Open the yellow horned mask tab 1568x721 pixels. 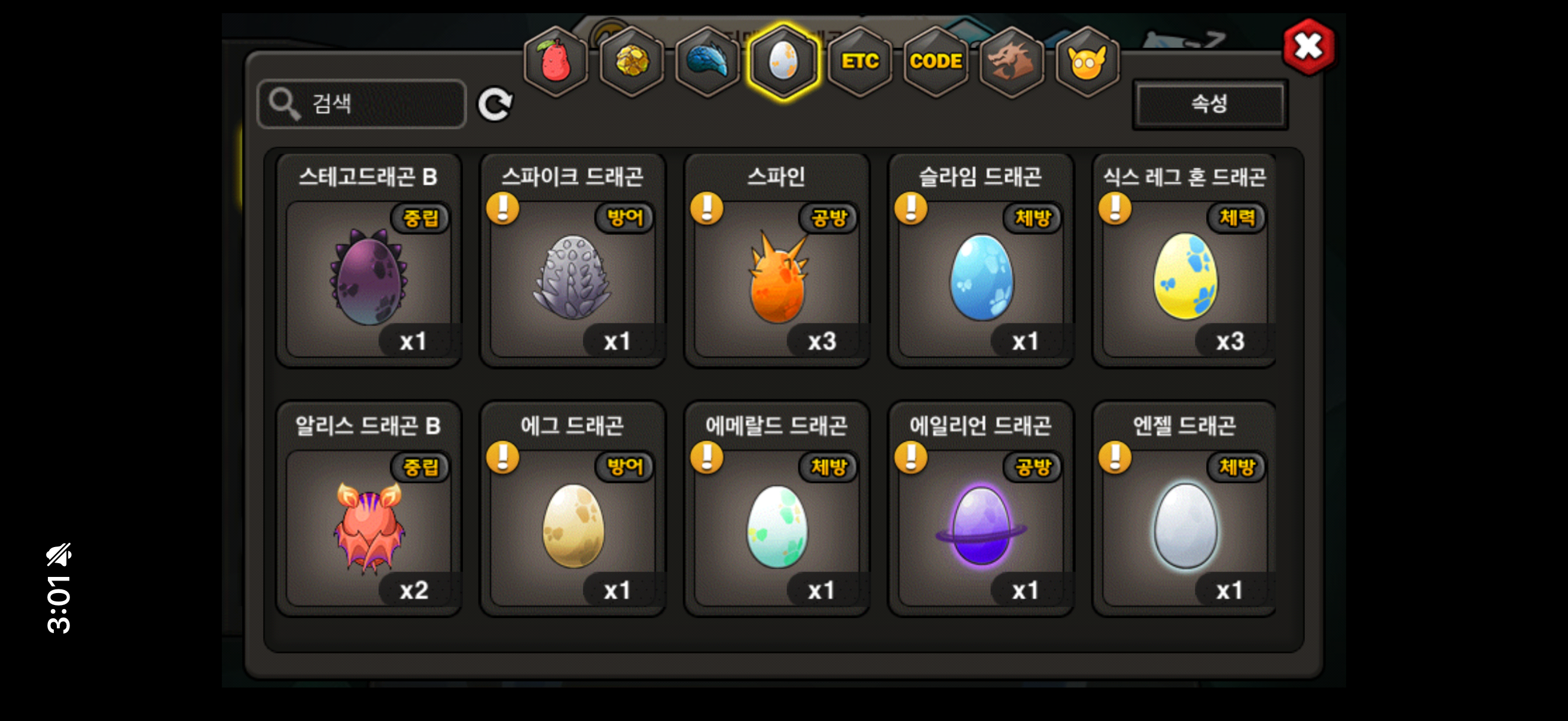[1087, 62]
